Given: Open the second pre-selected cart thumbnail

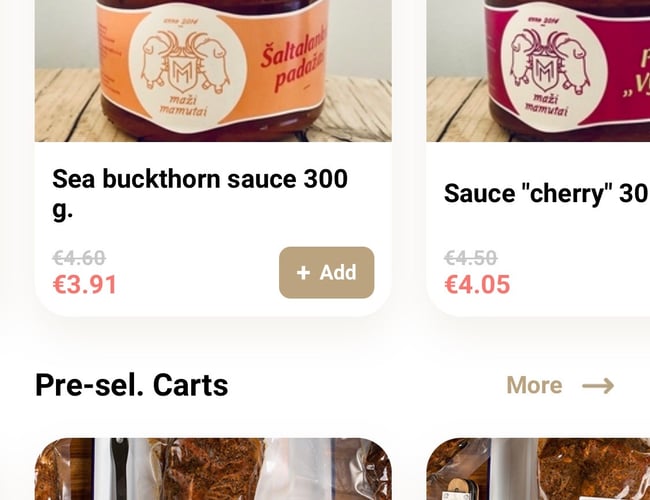Looking at the screenshot, I should (540, 470).
